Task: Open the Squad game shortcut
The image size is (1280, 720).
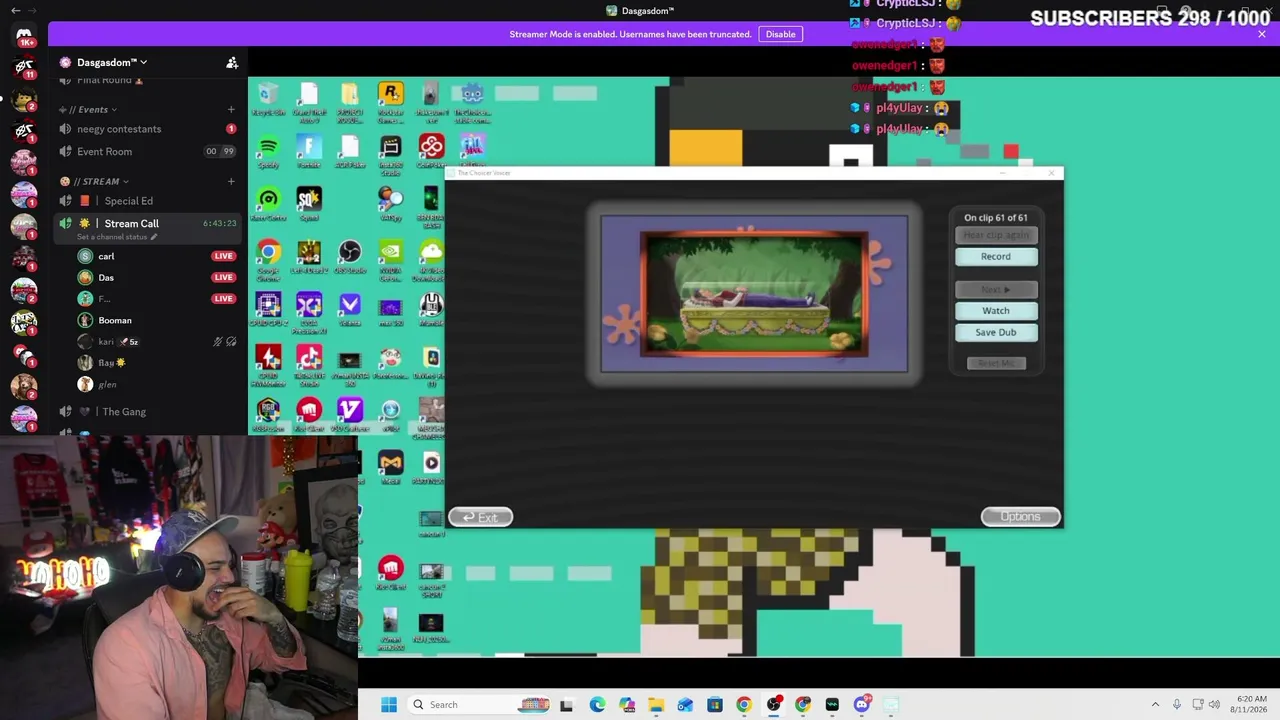Action: (309, 203)
